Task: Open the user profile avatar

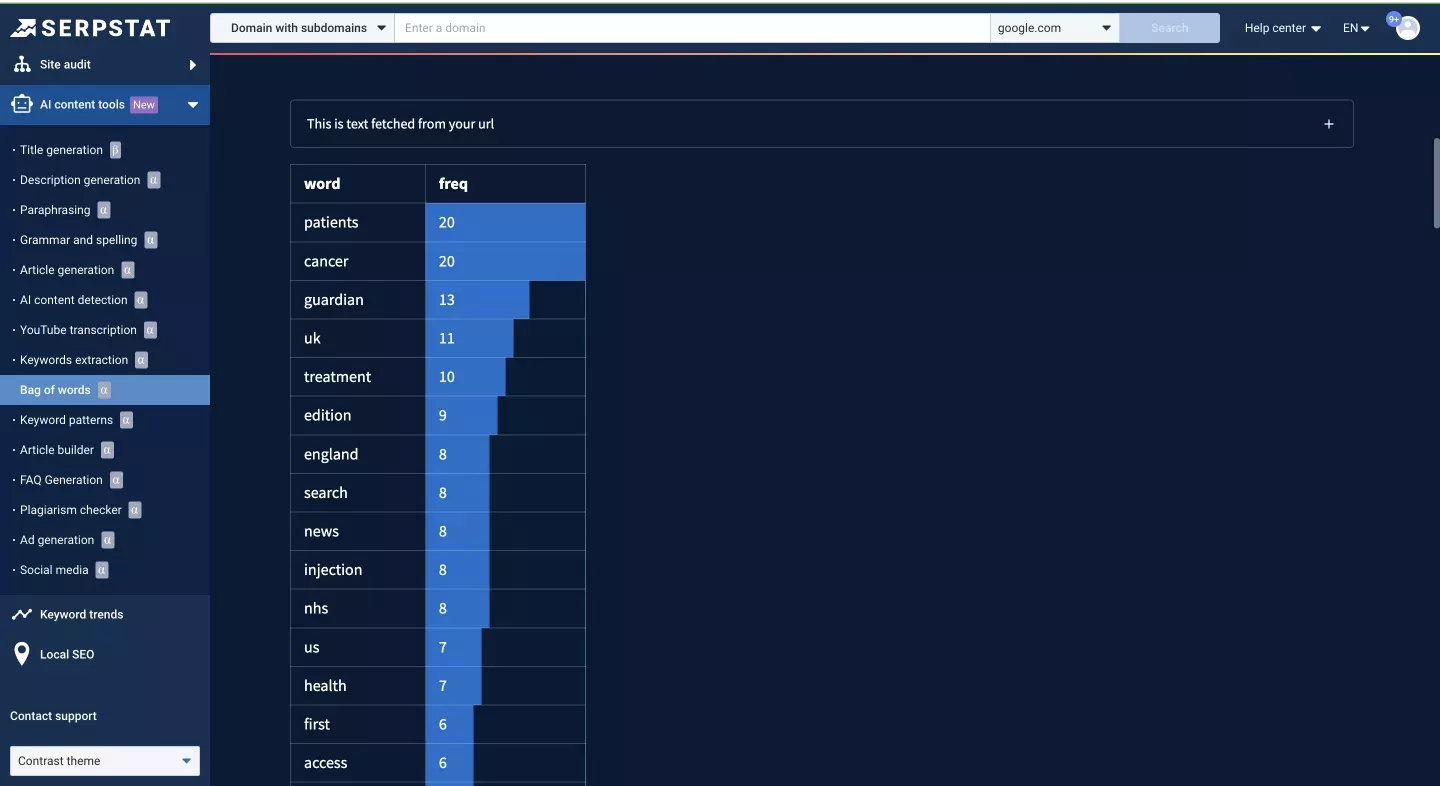Action: [1408, 28]
